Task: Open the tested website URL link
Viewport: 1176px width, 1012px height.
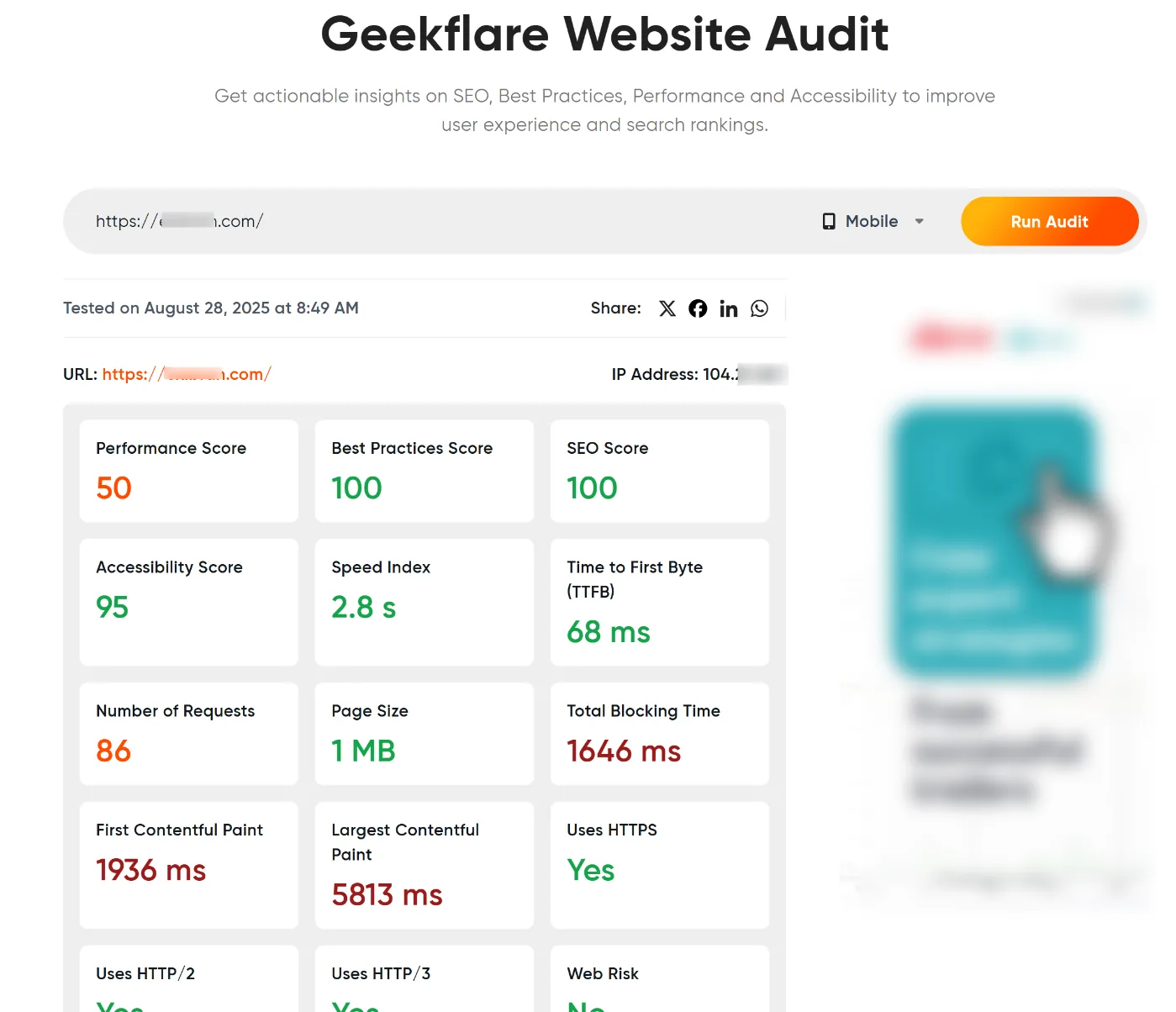Action: click(x=187, y=374)
